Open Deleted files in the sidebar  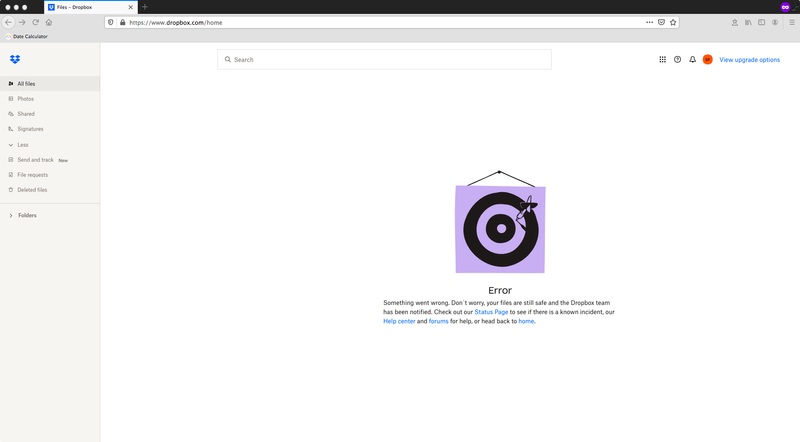coord(32,189)
